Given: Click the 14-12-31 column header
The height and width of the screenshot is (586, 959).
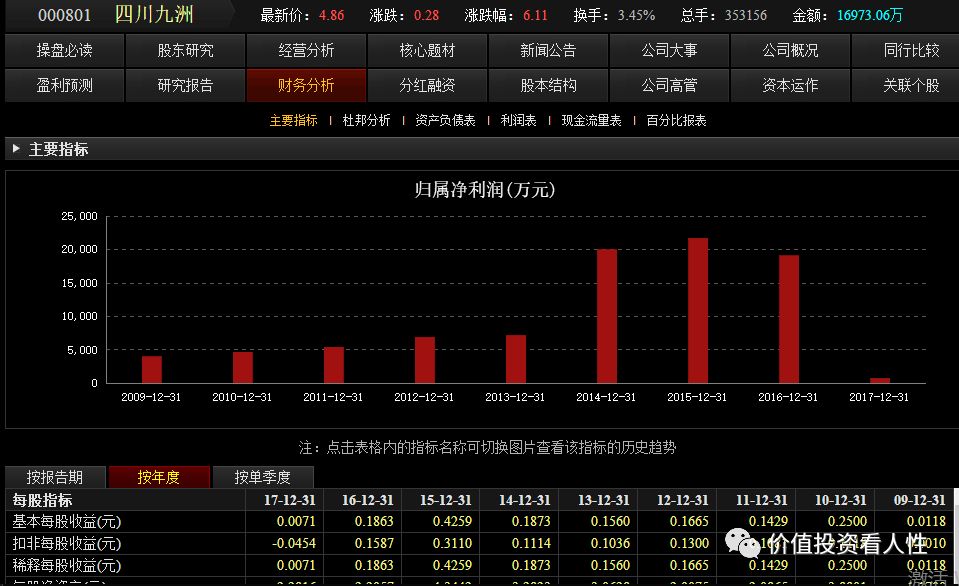Looking at the screenshot, I should click(x=525, y=500).
